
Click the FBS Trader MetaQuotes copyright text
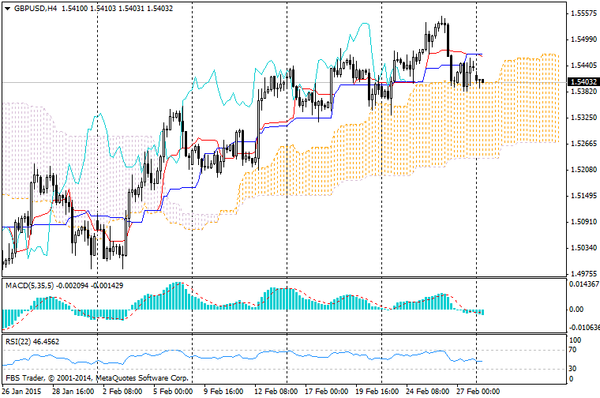tap(97, 378)
